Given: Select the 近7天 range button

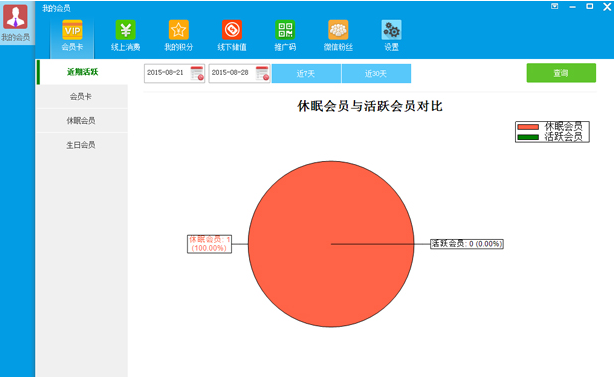Looking at the screenshot, I should [x=306, y=74].
